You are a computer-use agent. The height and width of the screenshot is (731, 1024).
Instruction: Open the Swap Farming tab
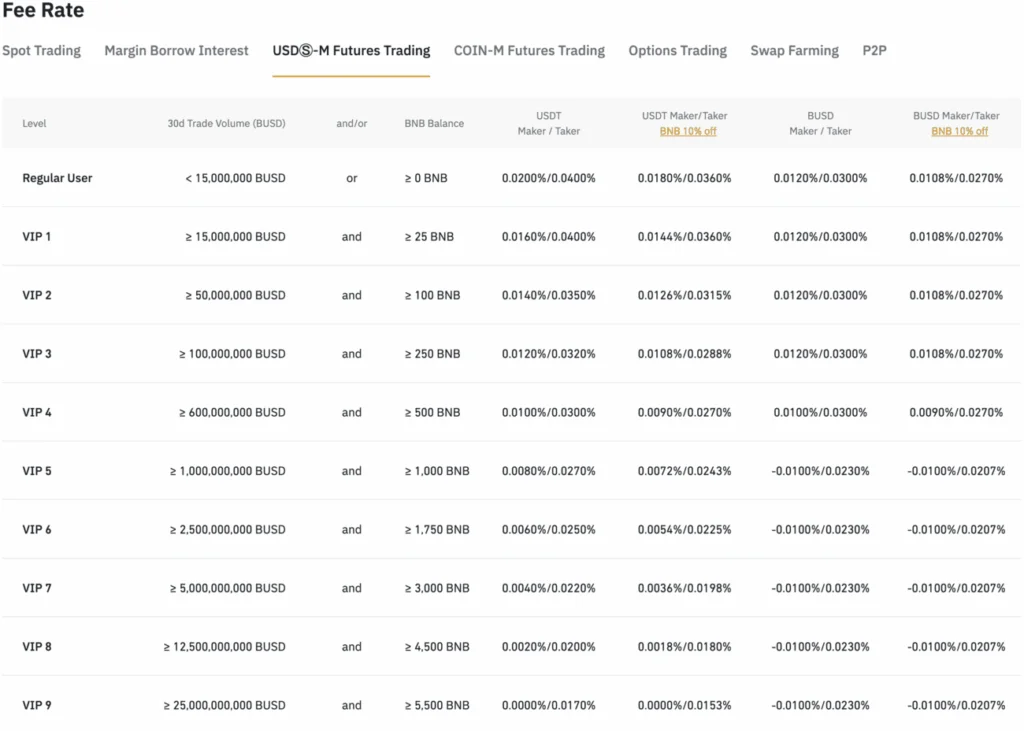(x=794, y=50)
